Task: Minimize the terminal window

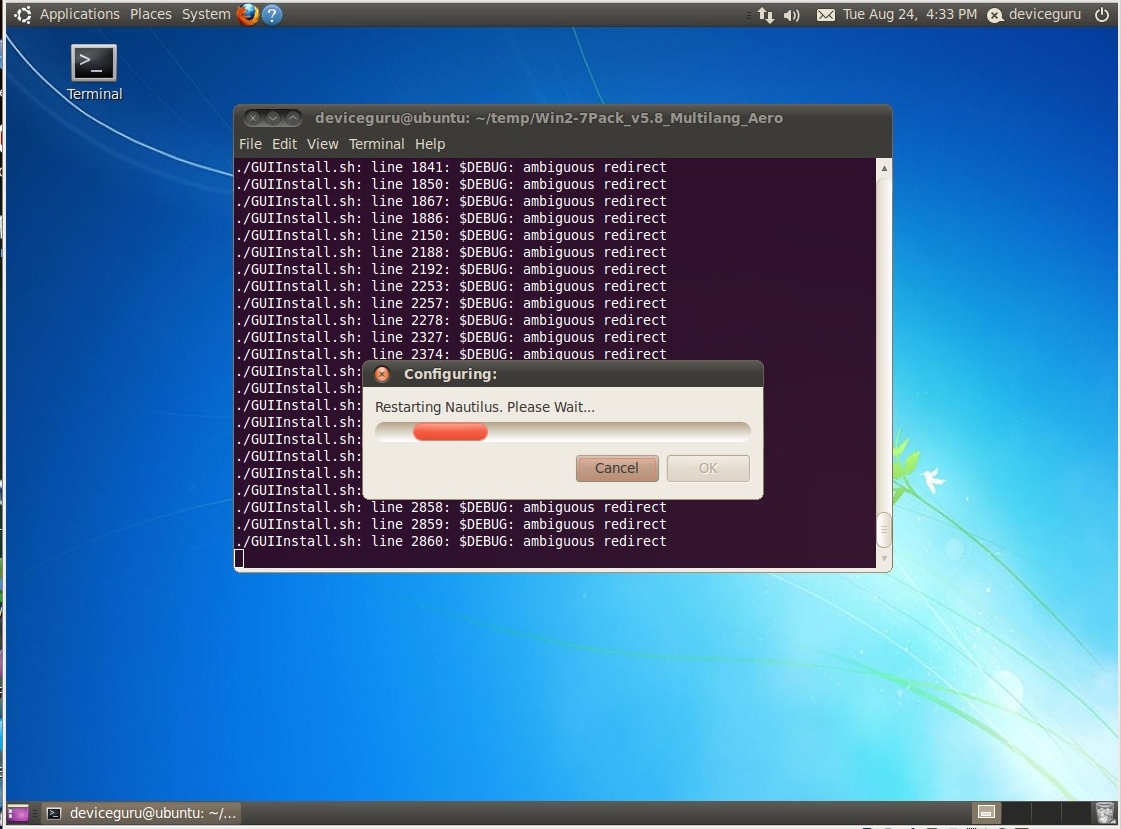Action: (x=273, y=118)
